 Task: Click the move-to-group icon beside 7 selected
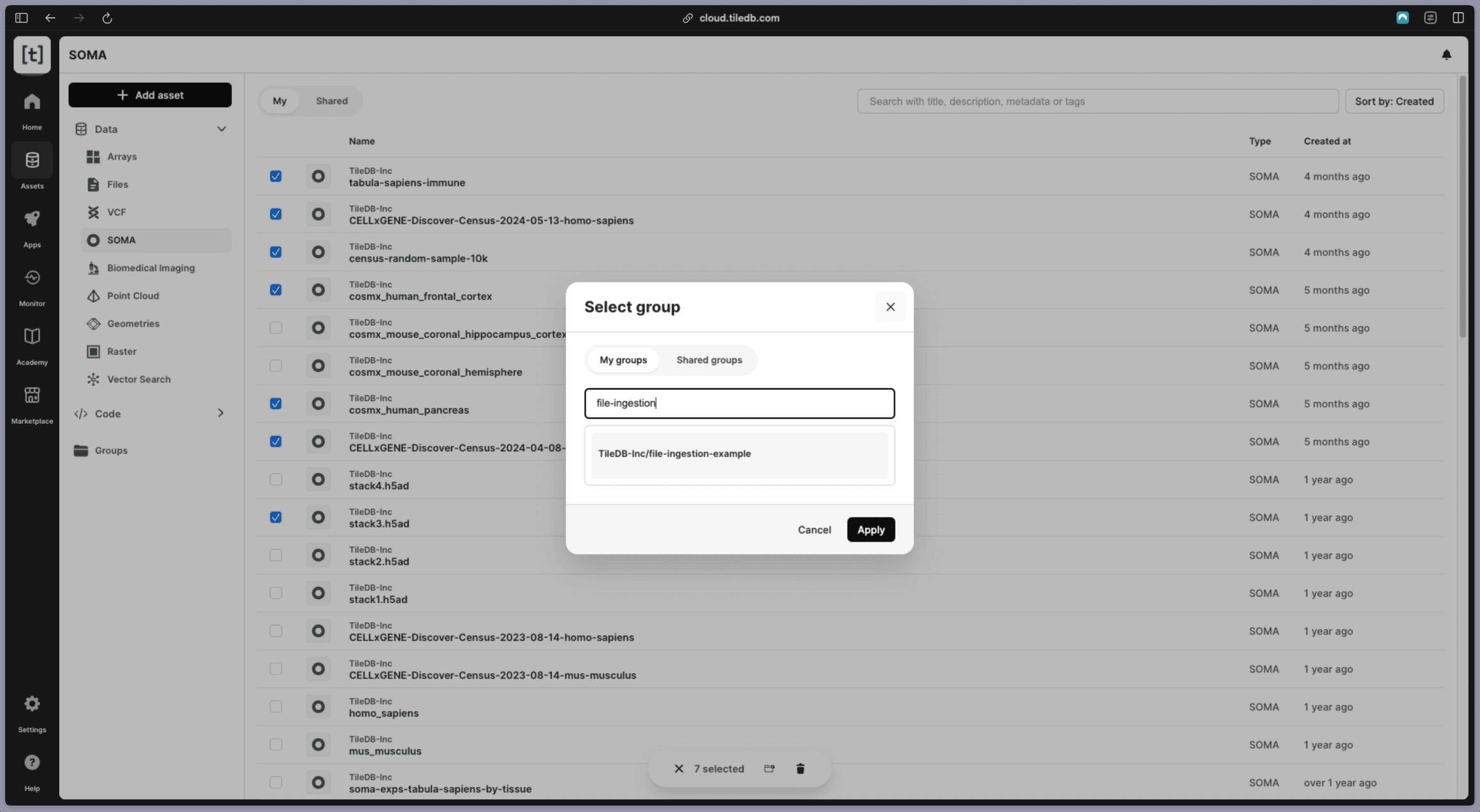pyautogui.click(x=769, y=769)
